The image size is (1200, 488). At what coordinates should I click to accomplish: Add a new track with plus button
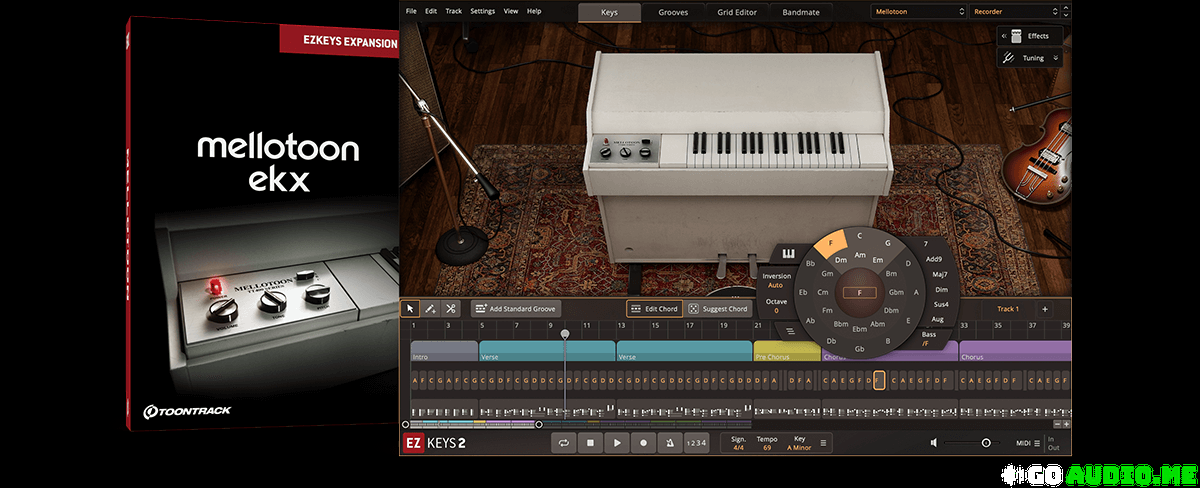coord(1045,309)
